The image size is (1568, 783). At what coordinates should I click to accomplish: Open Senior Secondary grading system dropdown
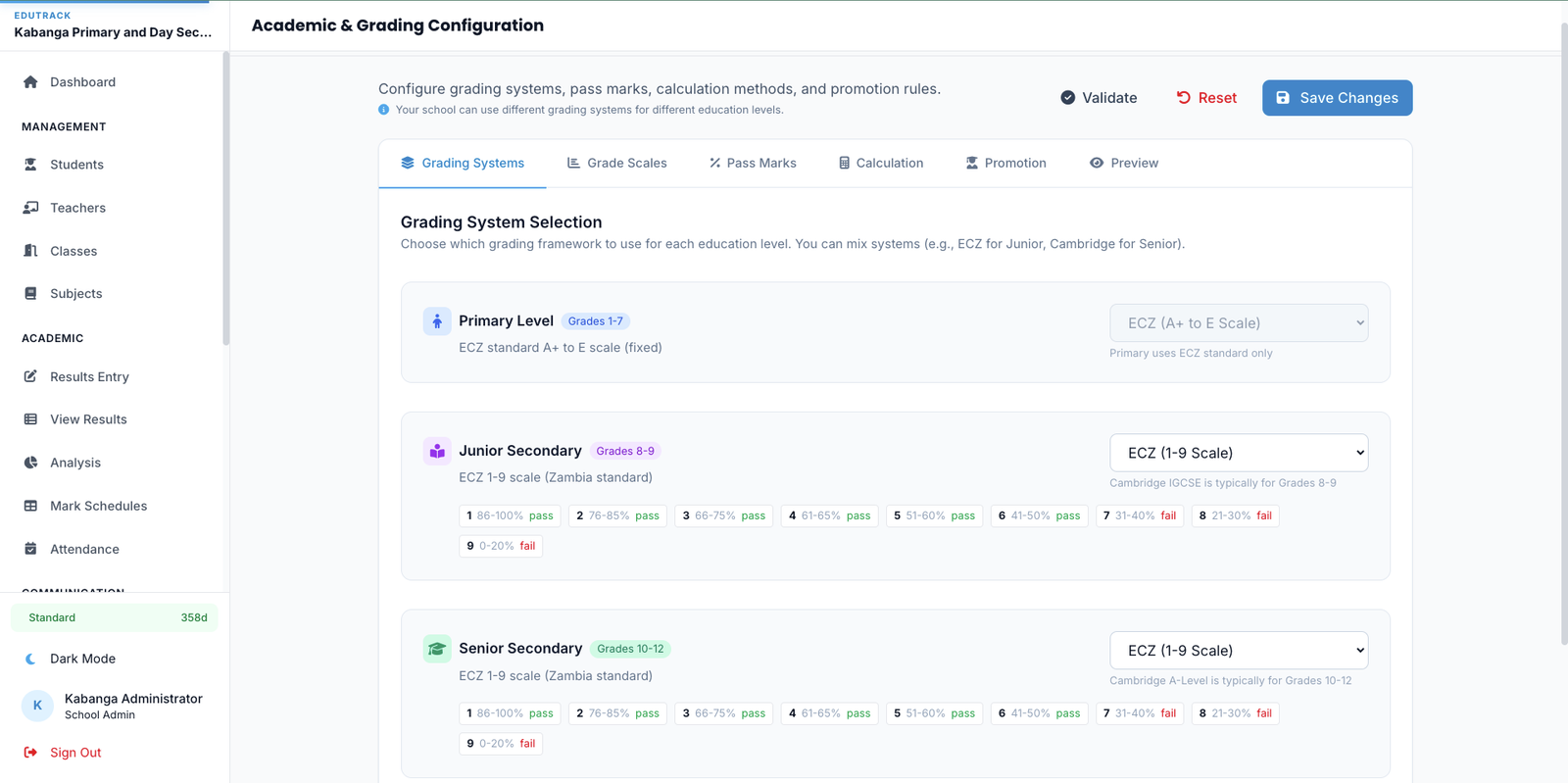pos(1238,651)
